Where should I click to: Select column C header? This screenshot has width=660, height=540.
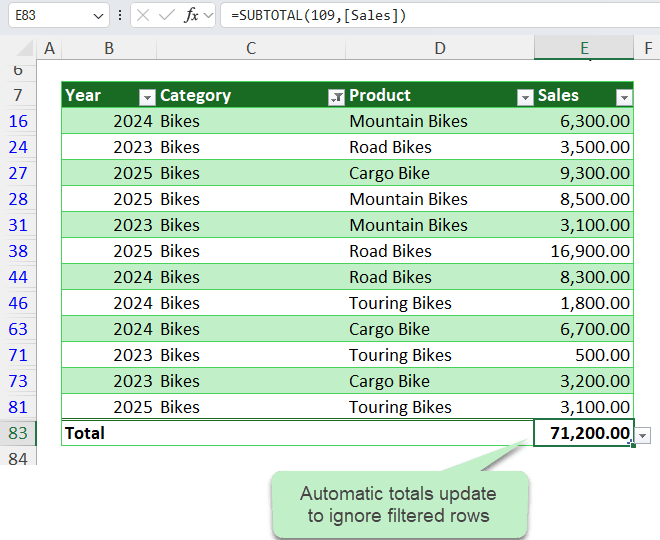[250, 48]
